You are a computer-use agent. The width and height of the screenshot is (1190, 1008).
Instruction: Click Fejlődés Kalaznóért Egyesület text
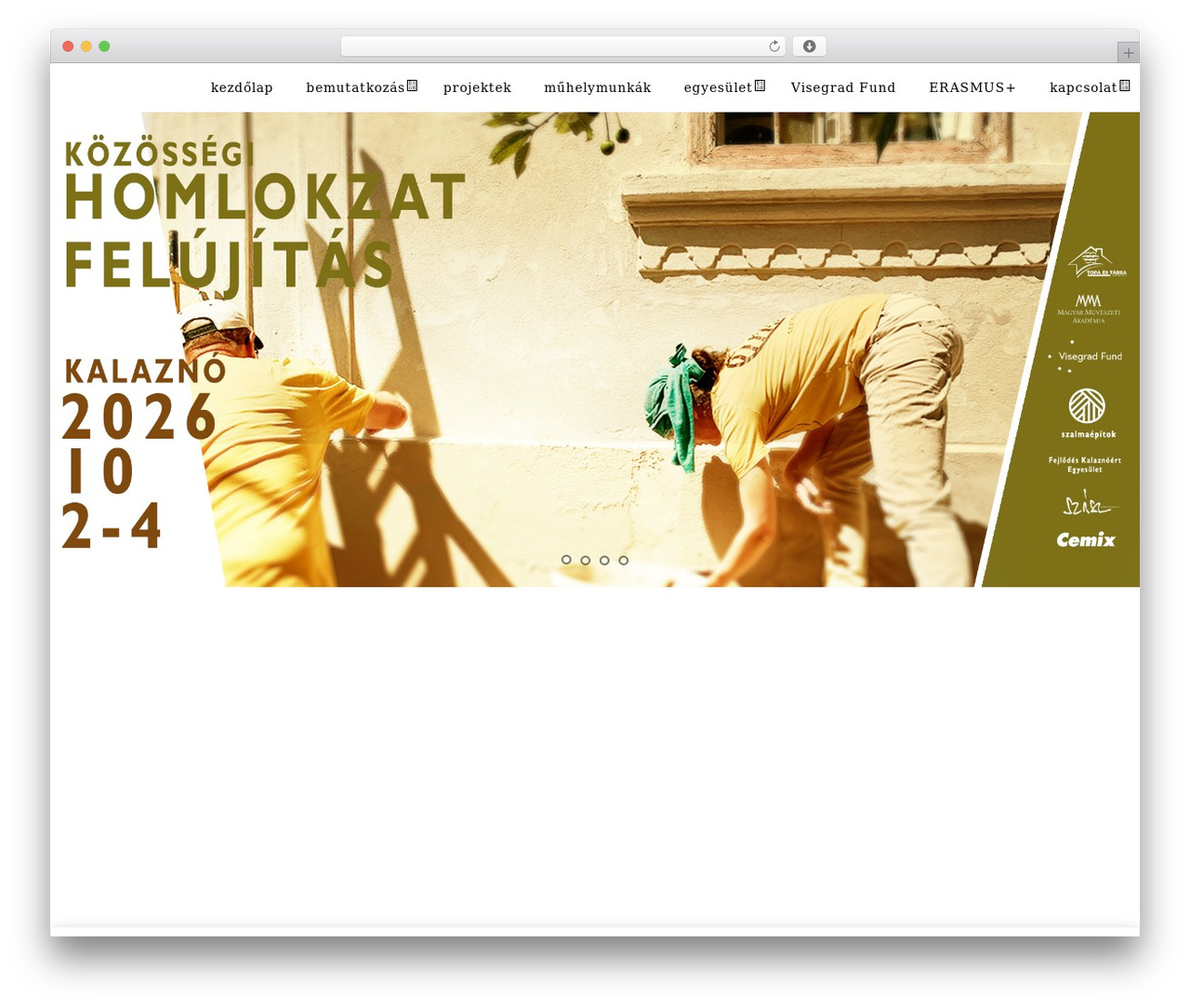click(x=1085, y=465)
